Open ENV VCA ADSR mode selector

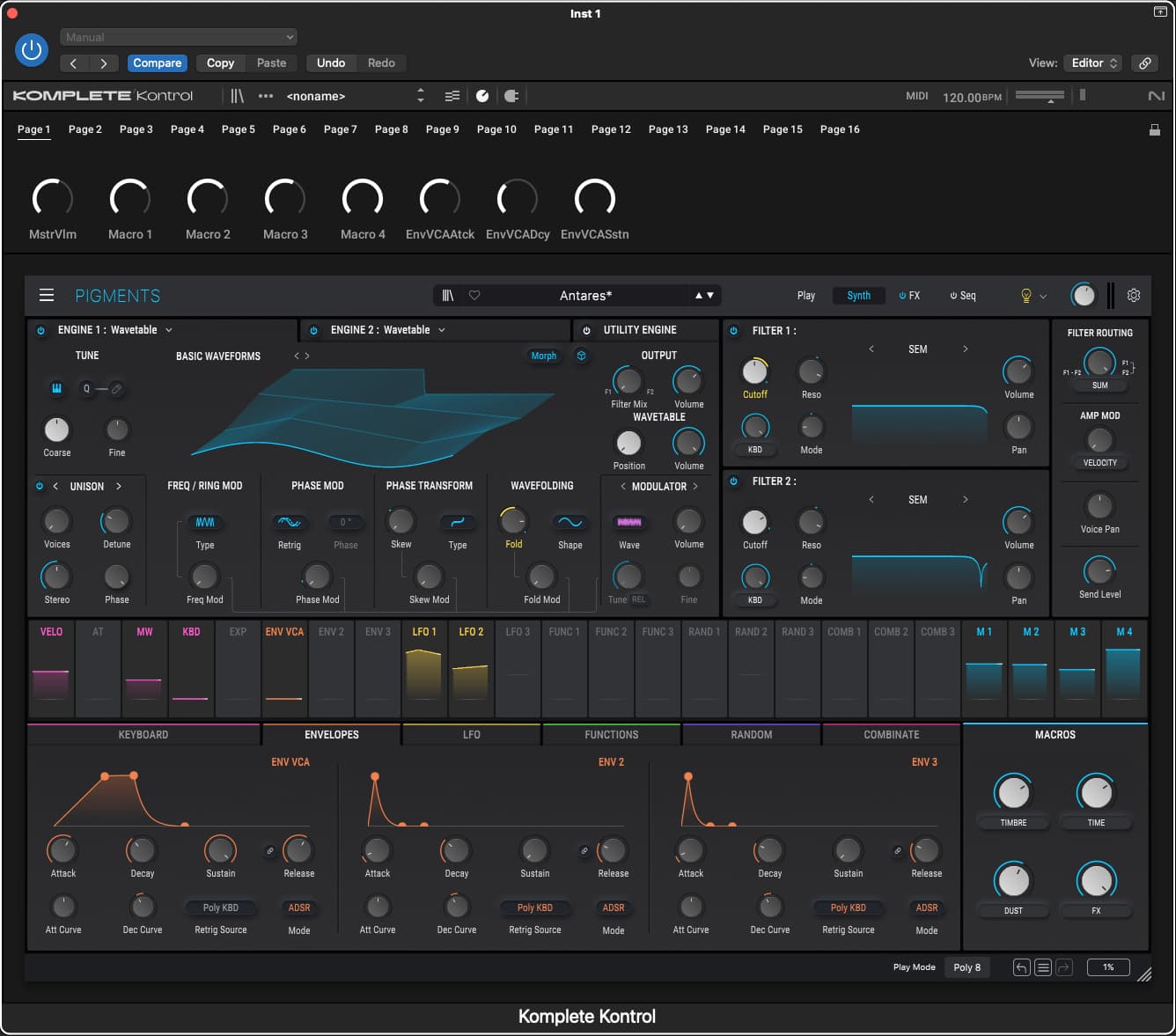[x=299, y=907]
